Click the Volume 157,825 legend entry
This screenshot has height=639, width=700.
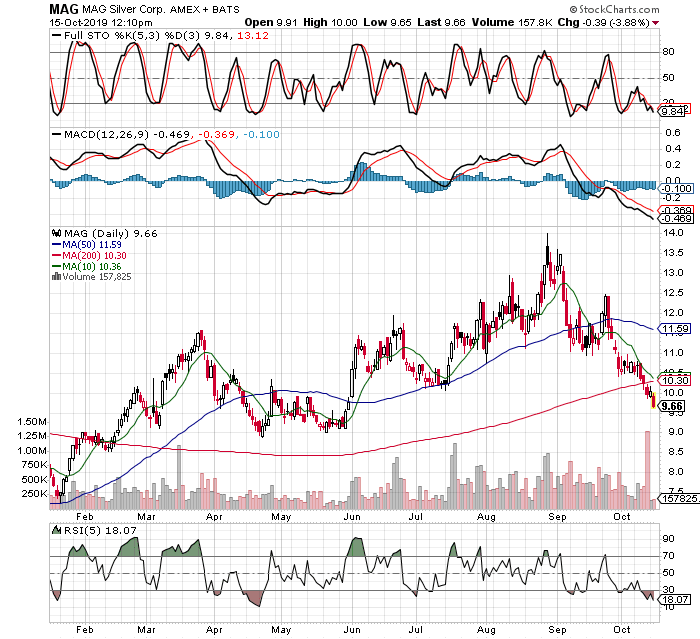pos(97,277)
